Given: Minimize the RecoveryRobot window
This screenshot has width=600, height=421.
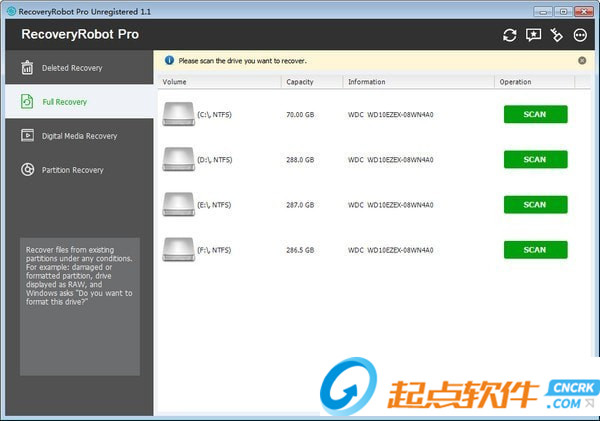Looking at the screenshot, I should click(x=543, y=11).
